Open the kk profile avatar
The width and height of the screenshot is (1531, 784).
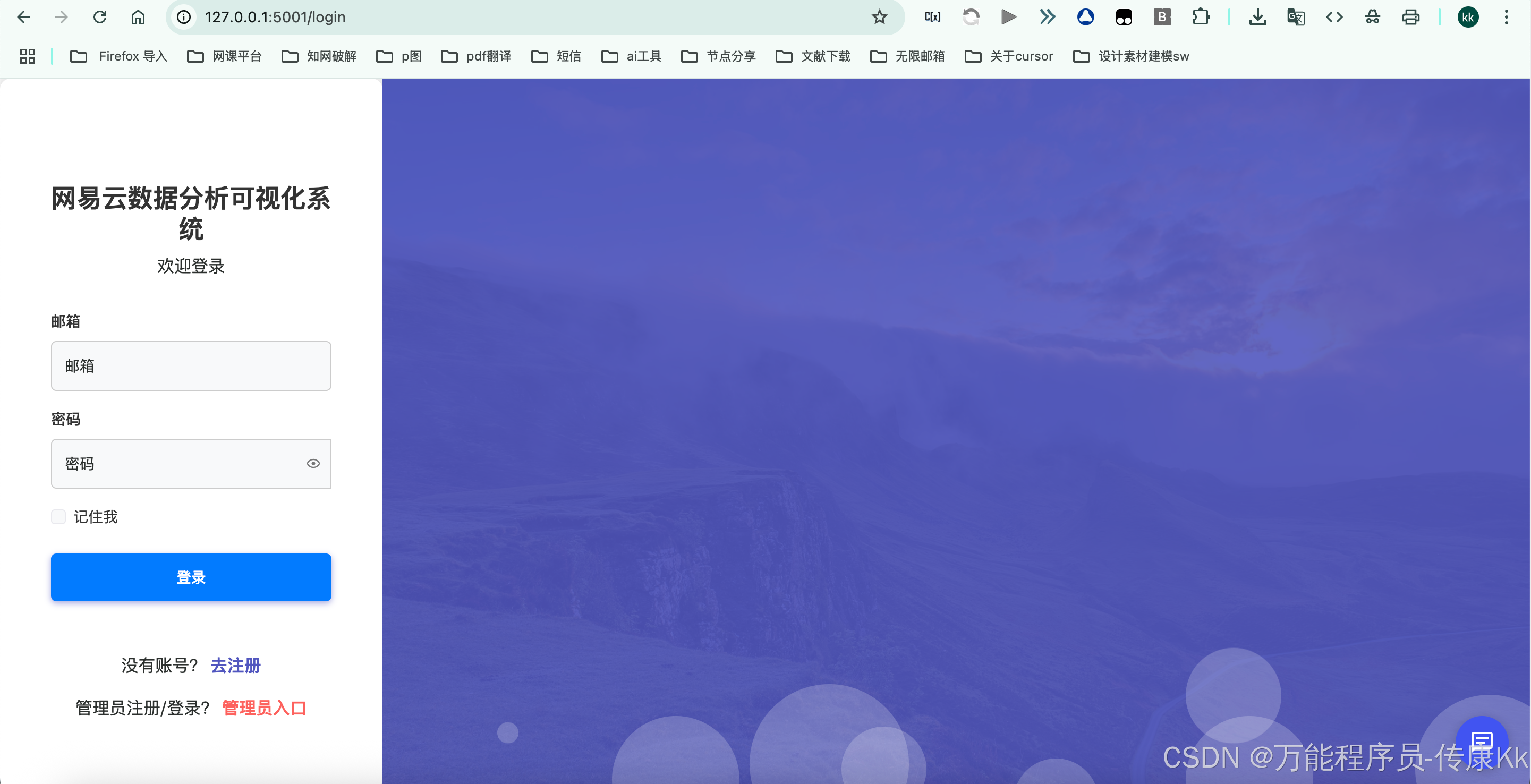pos(1467,17)
